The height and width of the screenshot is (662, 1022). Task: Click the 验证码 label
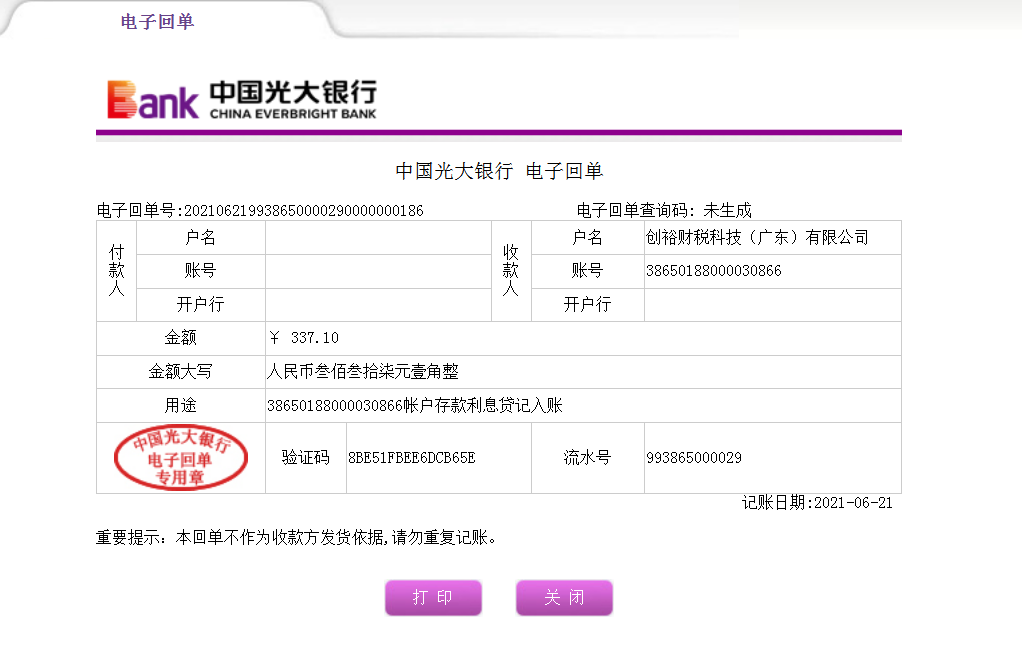point(306,457)
